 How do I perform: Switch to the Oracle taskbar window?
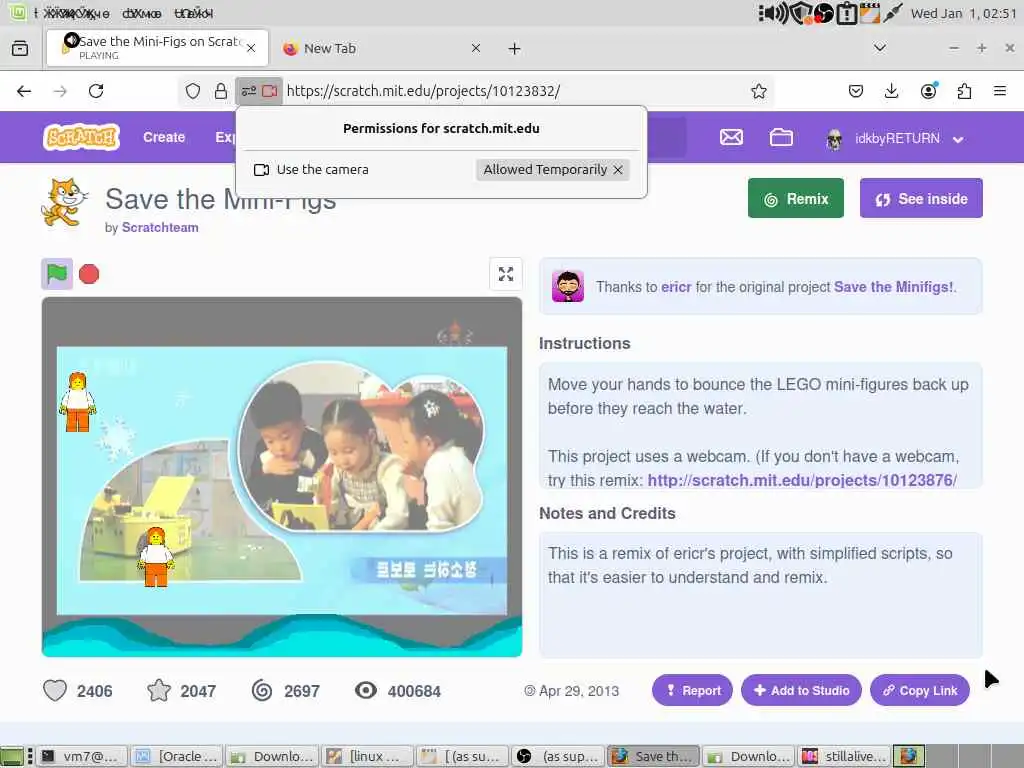[177, 756]
